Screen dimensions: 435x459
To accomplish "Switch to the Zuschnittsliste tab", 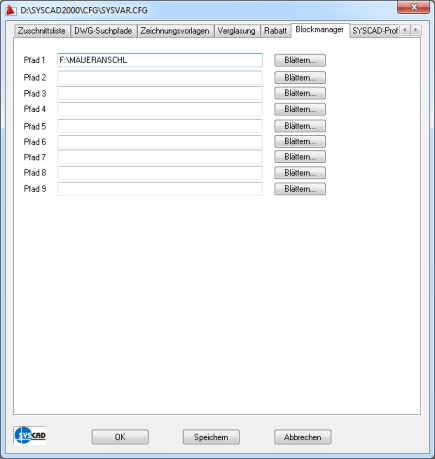I will (42, 31).
